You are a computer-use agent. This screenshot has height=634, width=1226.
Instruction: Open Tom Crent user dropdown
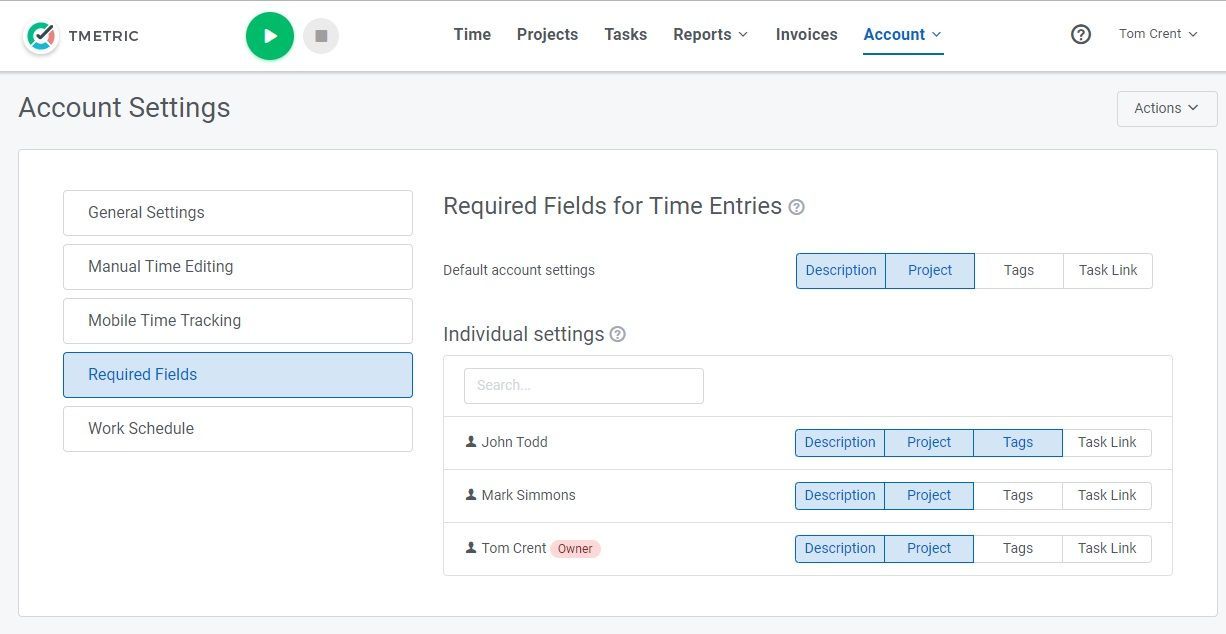click(x=1158, y=34)
